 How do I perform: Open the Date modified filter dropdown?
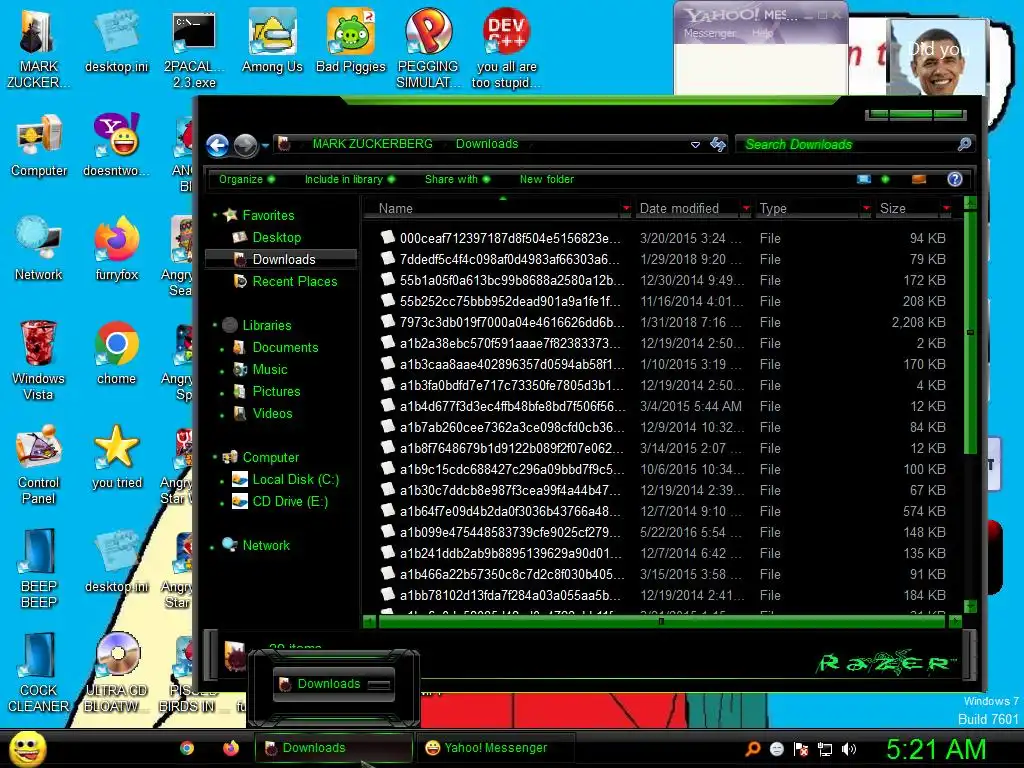(746, 208)
